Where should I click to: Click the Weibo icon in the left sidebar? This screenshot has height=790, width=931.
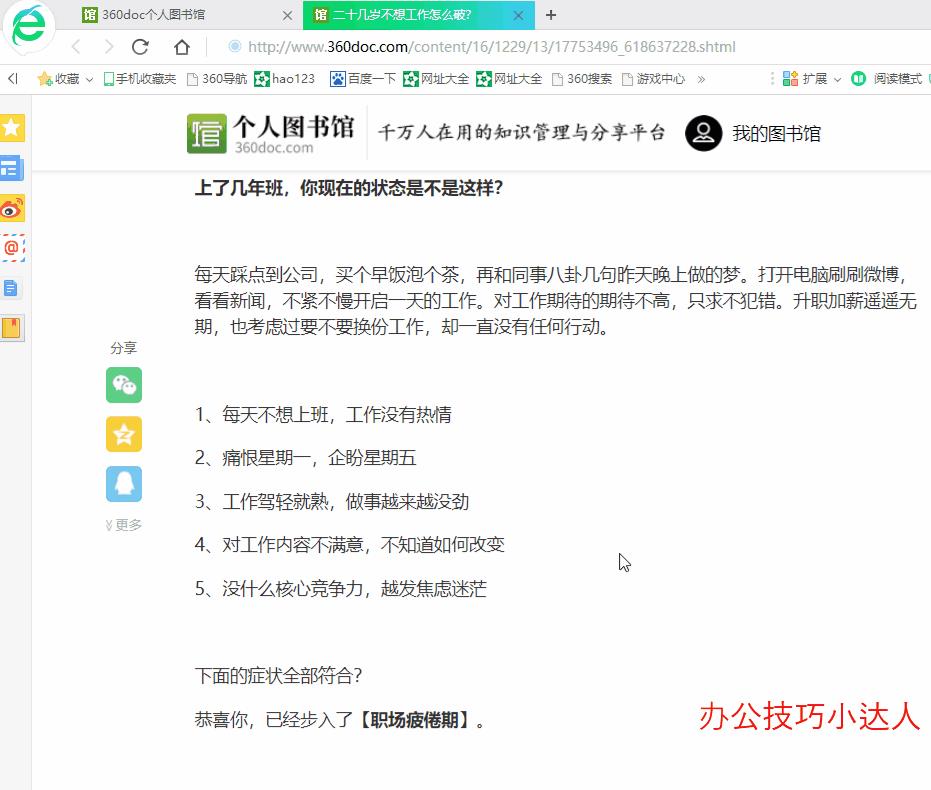(12, 208)
